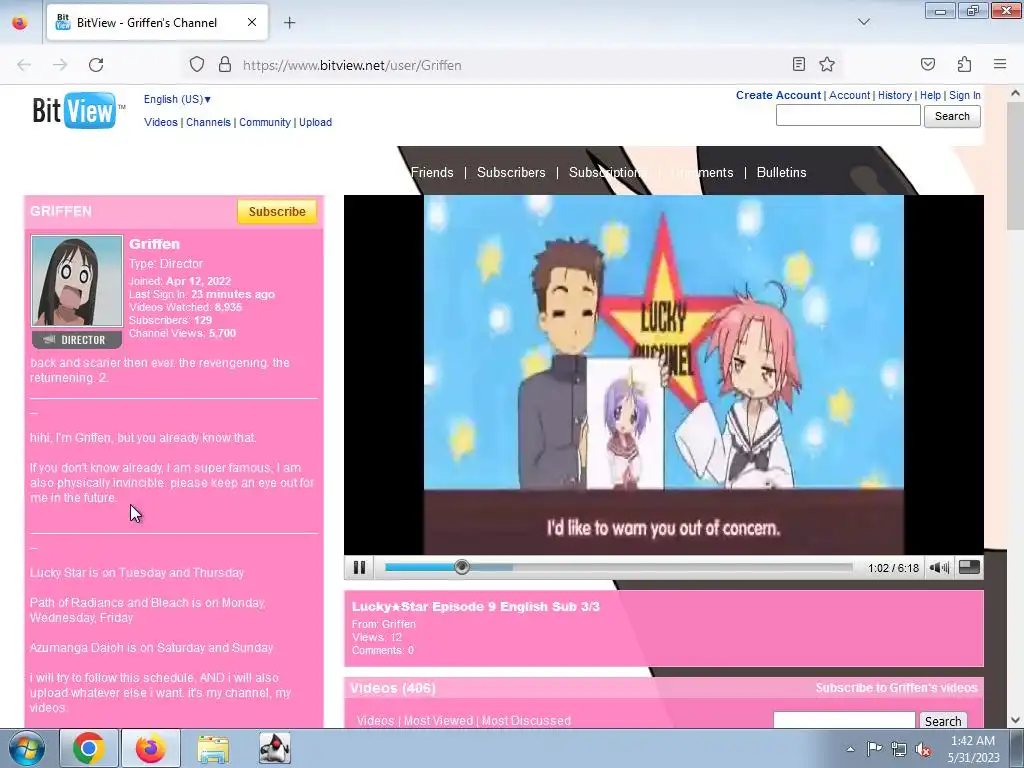
Task: Click the network tray icon
Action: (899, 749)
